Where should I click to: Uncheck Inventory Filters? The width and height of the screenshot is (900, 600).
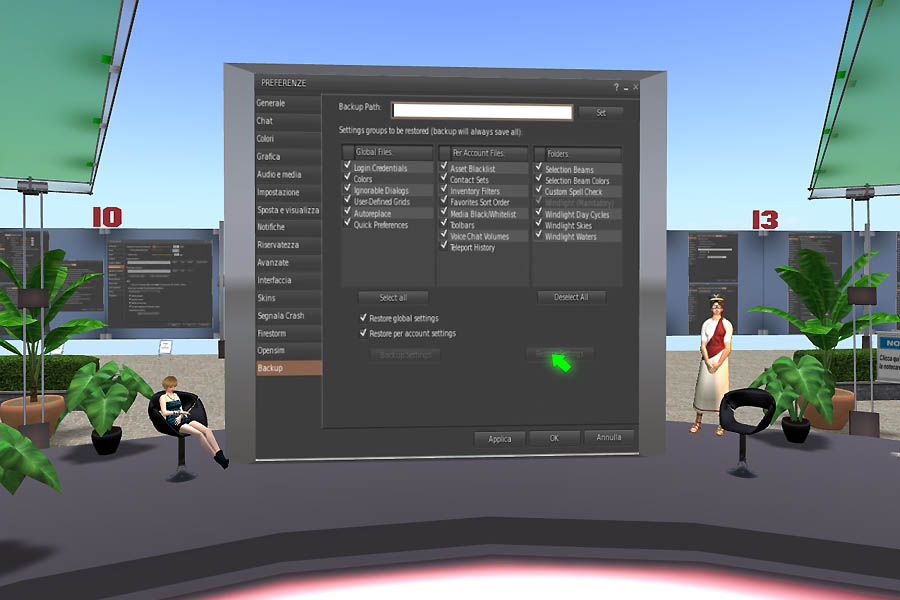pyautogui.click(x=444, y=190)
